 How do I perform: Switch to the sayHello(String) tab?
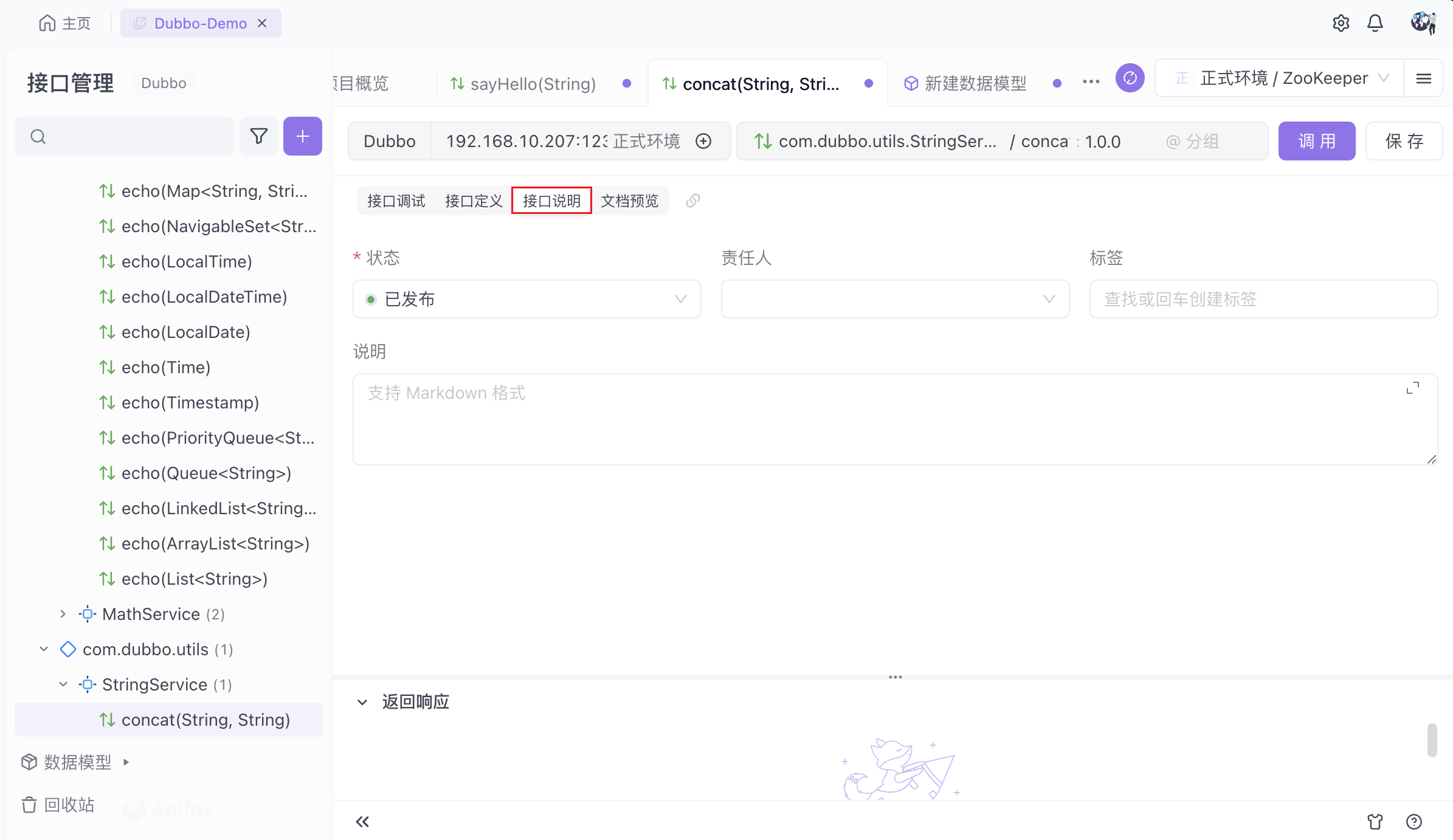[533, 83]
